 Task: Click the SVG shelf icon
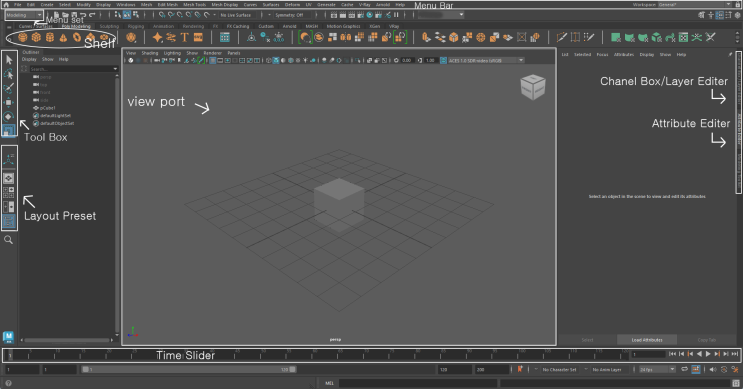click(198, 37)
